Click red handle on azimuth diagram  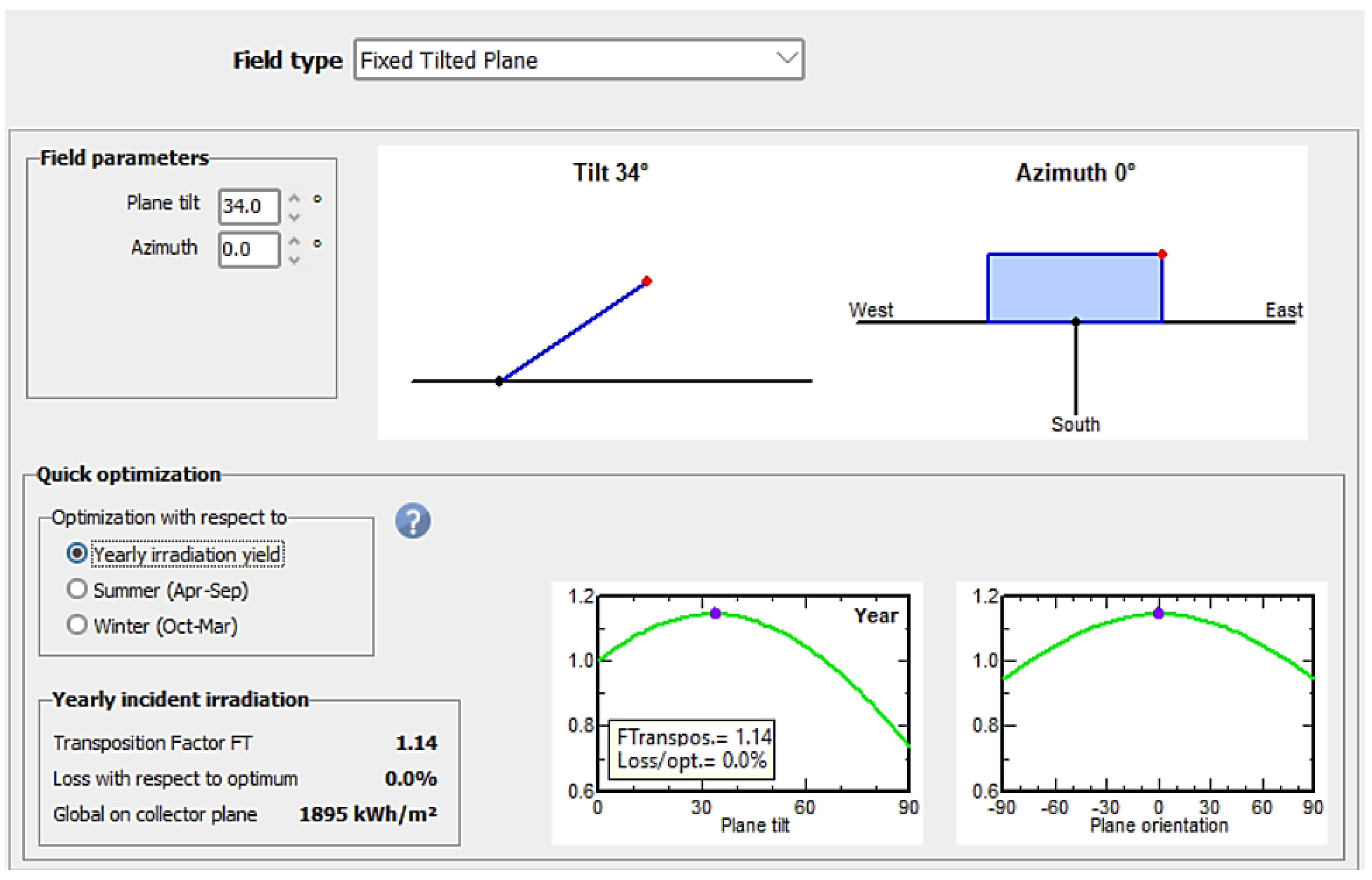coord(1162,254)
